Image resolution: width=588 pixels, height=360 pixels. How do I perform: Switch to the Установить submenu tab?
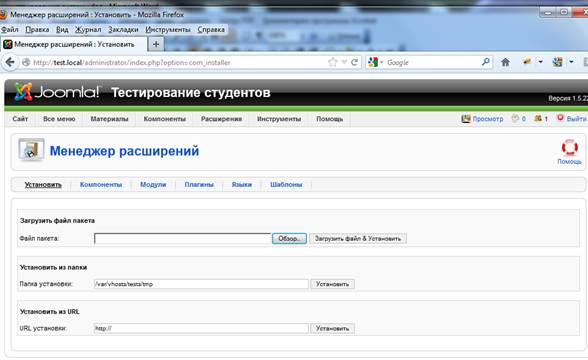click(43, 184)
